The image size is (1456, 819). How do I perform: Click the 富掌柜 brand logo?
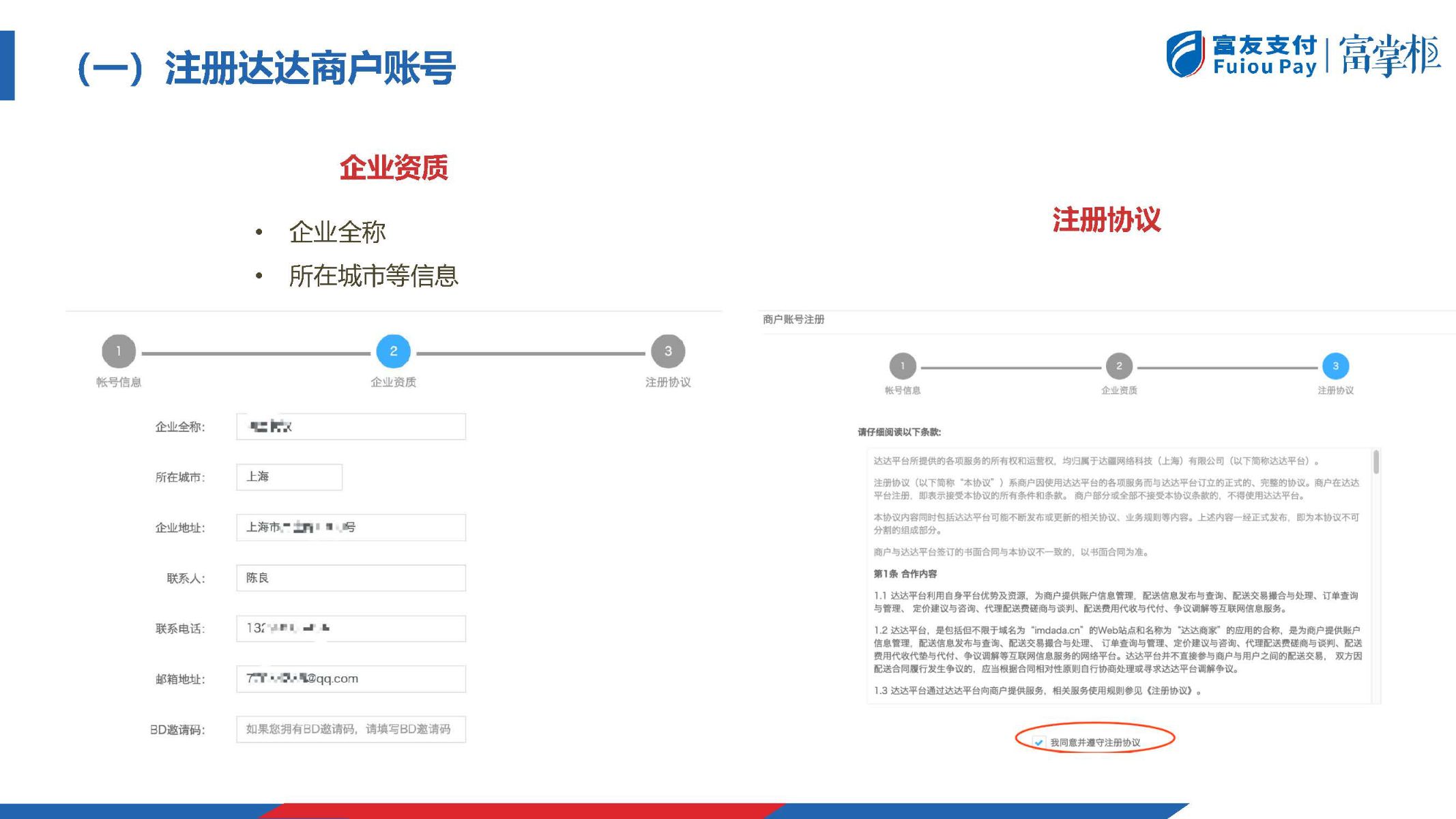(x=1390, y=55)
